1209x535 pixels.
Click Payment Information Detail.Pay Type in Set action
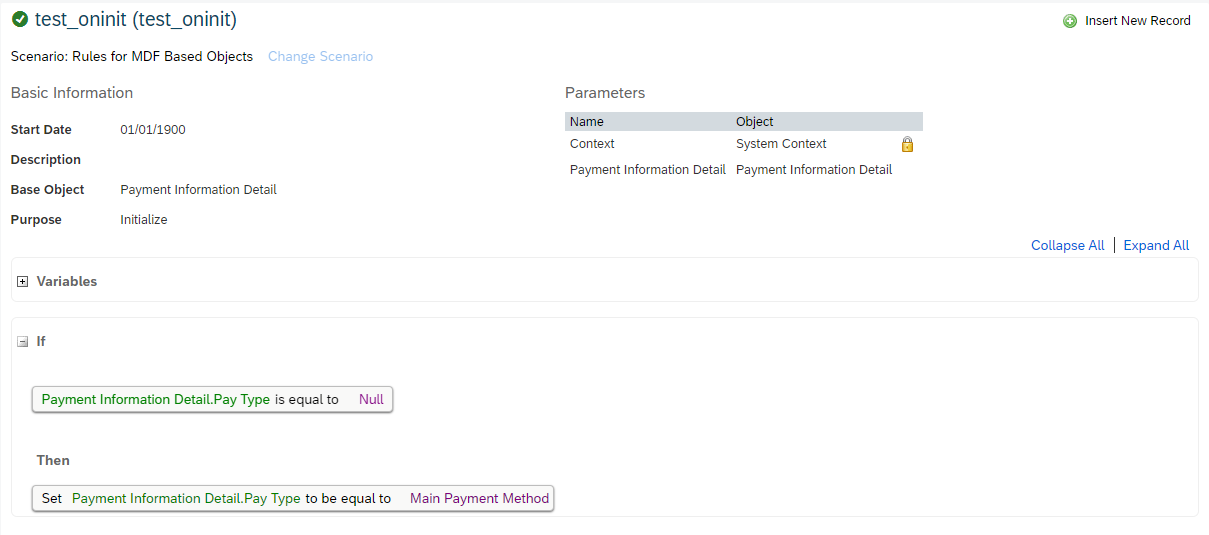click(186, 498)
